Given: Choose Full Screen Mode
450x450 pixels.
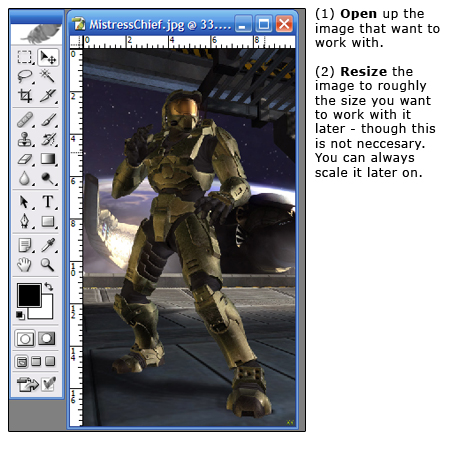Looking at the screenshot, I should pos(50,361).
